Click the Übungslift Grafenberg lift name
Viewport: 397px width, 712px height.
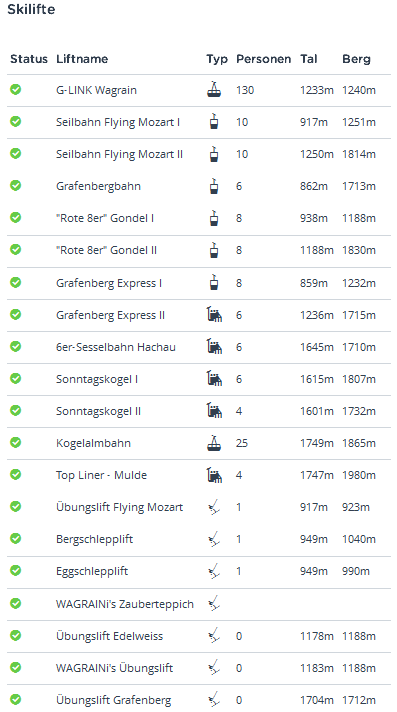click(x=114, y=700)
